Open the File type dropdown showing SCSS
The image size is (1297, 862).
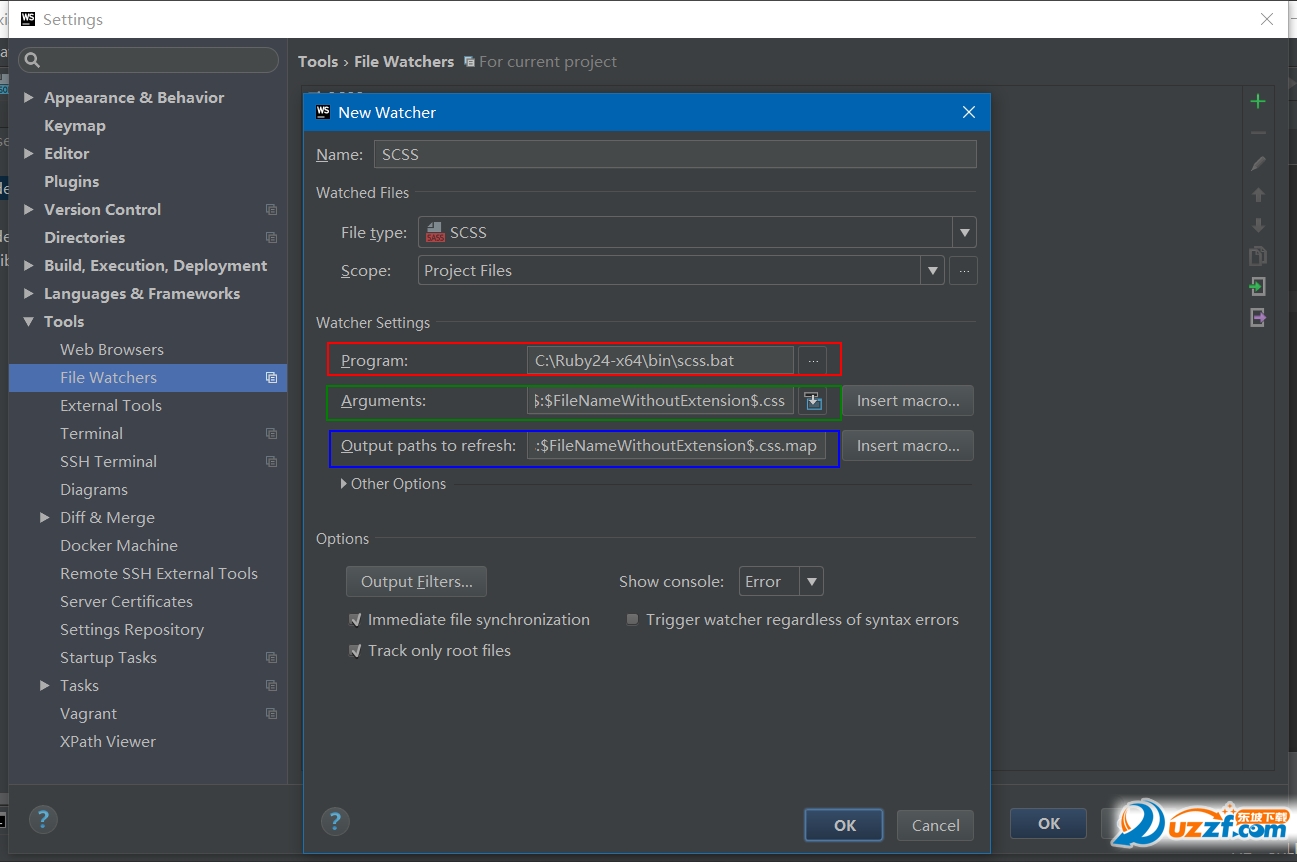[x=964, y=233]
